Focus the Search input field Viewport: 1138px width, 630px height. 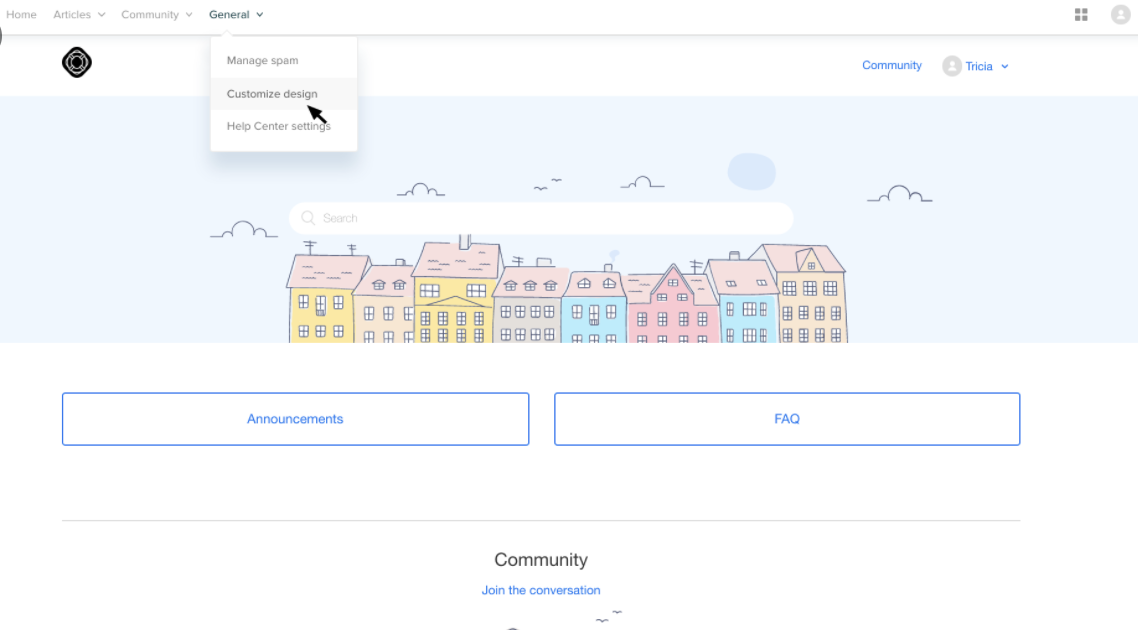(x=550, y=218)
